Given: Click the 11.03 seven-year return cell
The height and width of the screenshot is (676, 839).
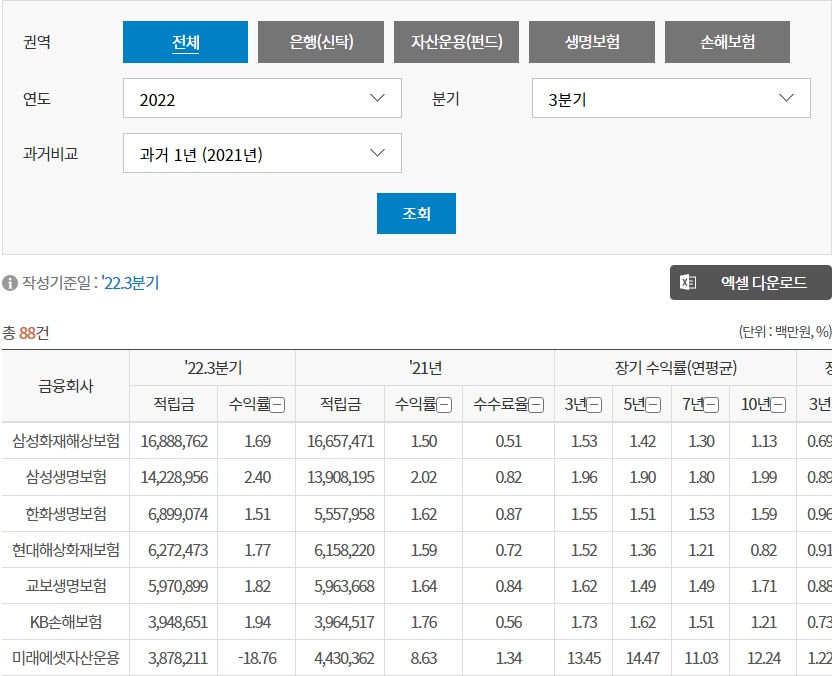Looking at the screenshot, I should (x=701, y=658).
